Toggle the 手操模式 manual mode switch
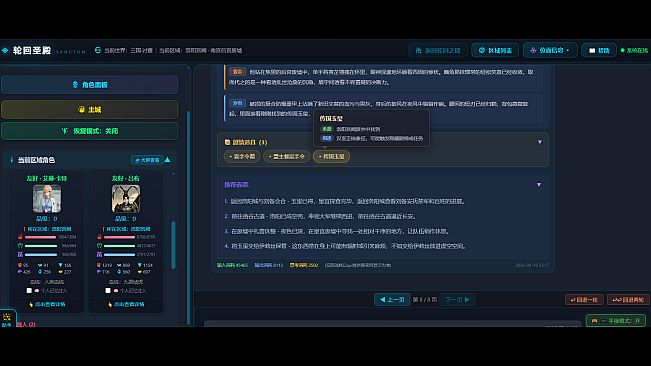This screenshot has height=366, width=651. (x=616, y=320)
